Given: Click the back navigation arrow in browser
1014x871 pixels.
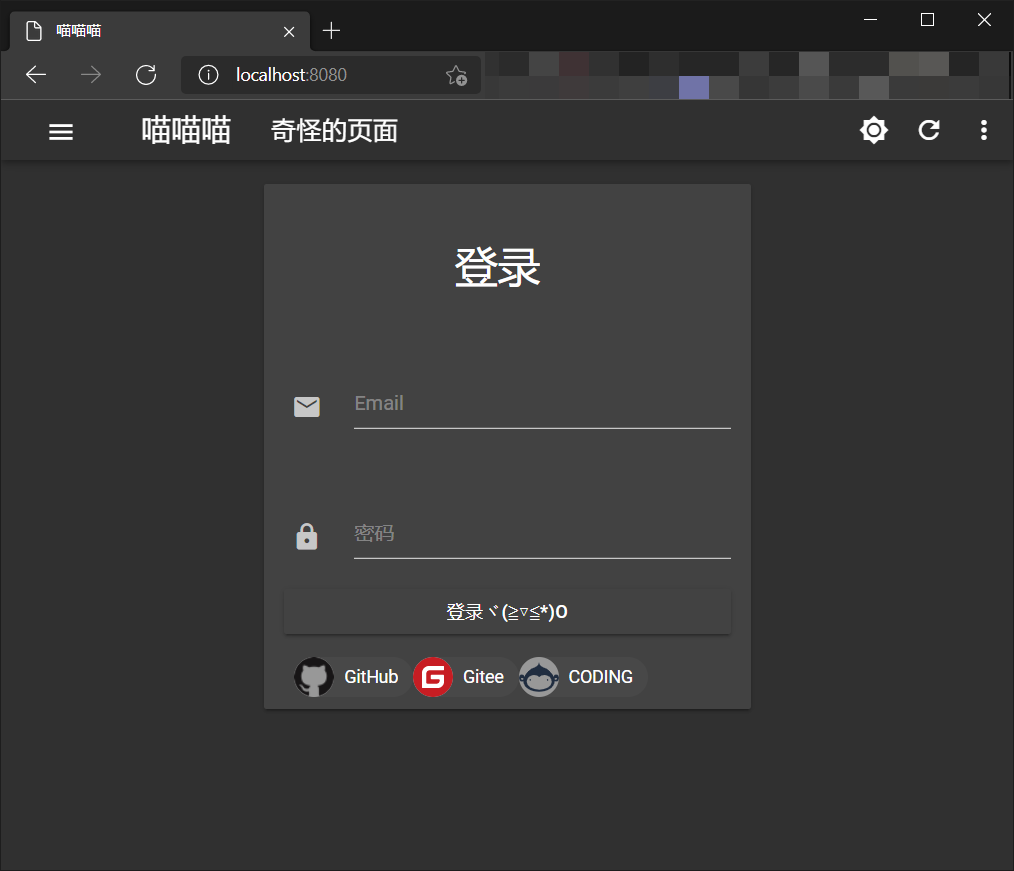Looking at the screenshot, I should 36,74.
